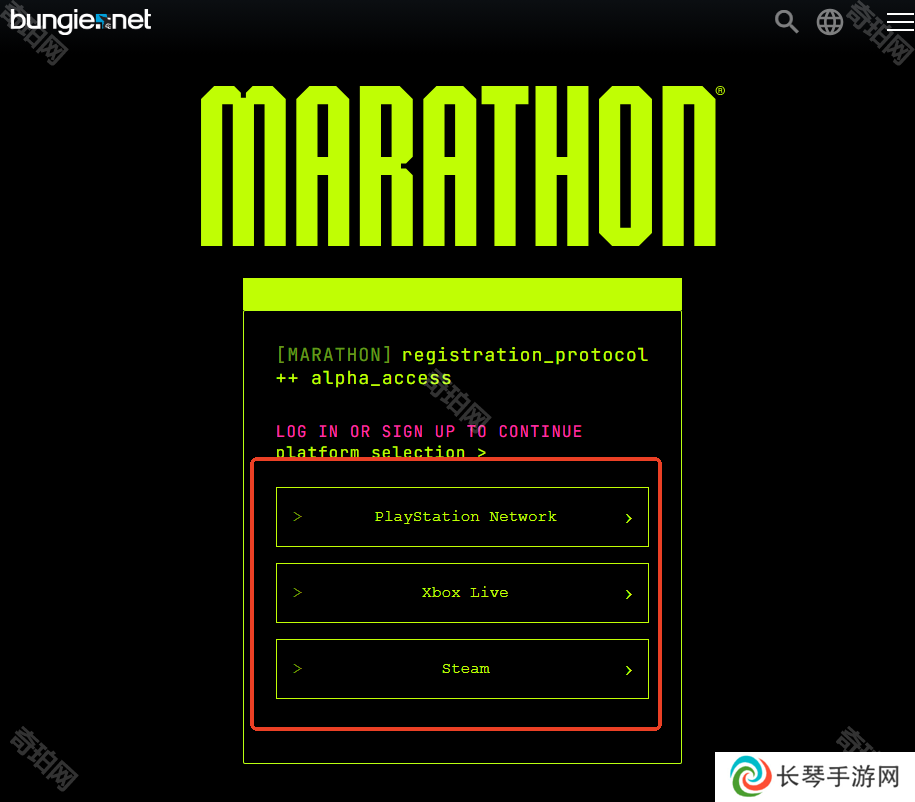Open the bungie.net home logo
915x802 pixels.
[x=81, y=20]
